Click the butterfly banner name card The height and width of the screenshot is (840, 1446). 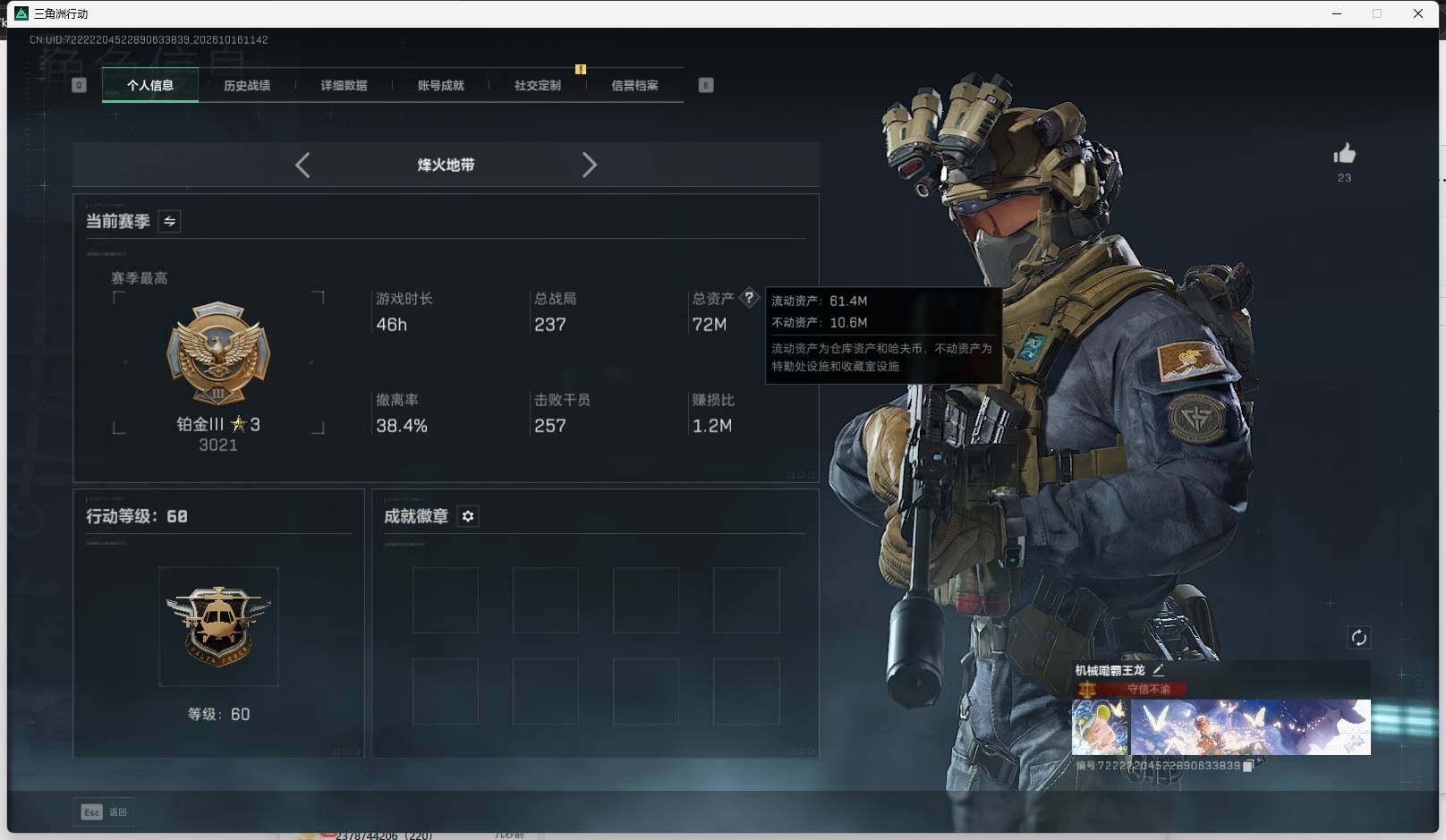point(1251,727)
